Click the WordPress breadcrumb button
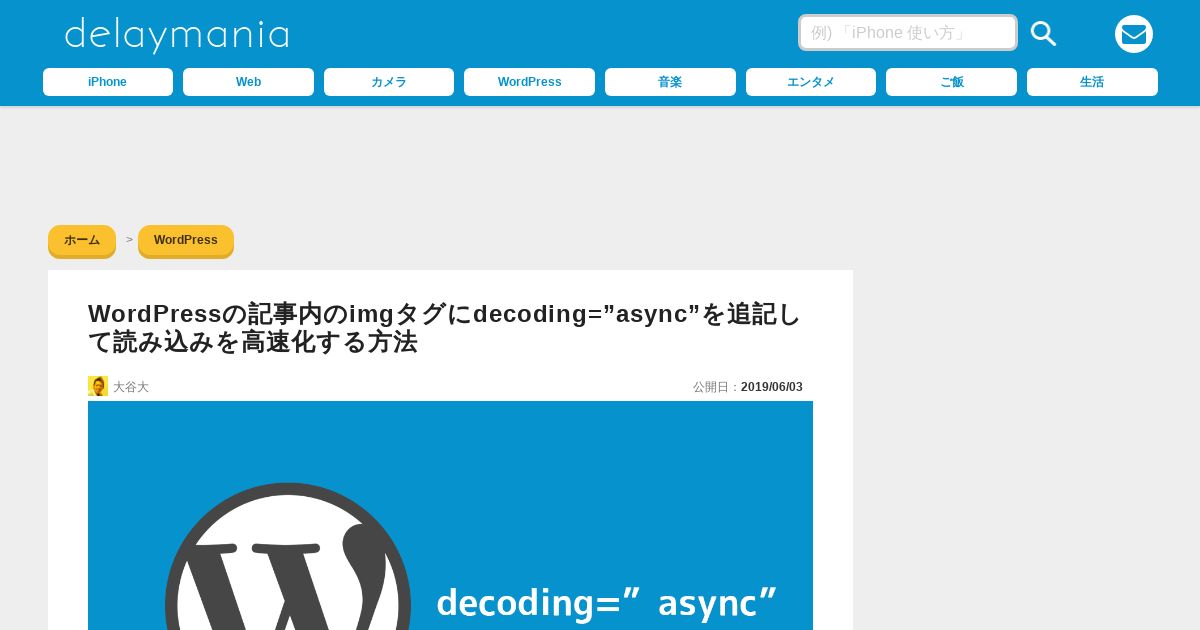 (186, 241)
